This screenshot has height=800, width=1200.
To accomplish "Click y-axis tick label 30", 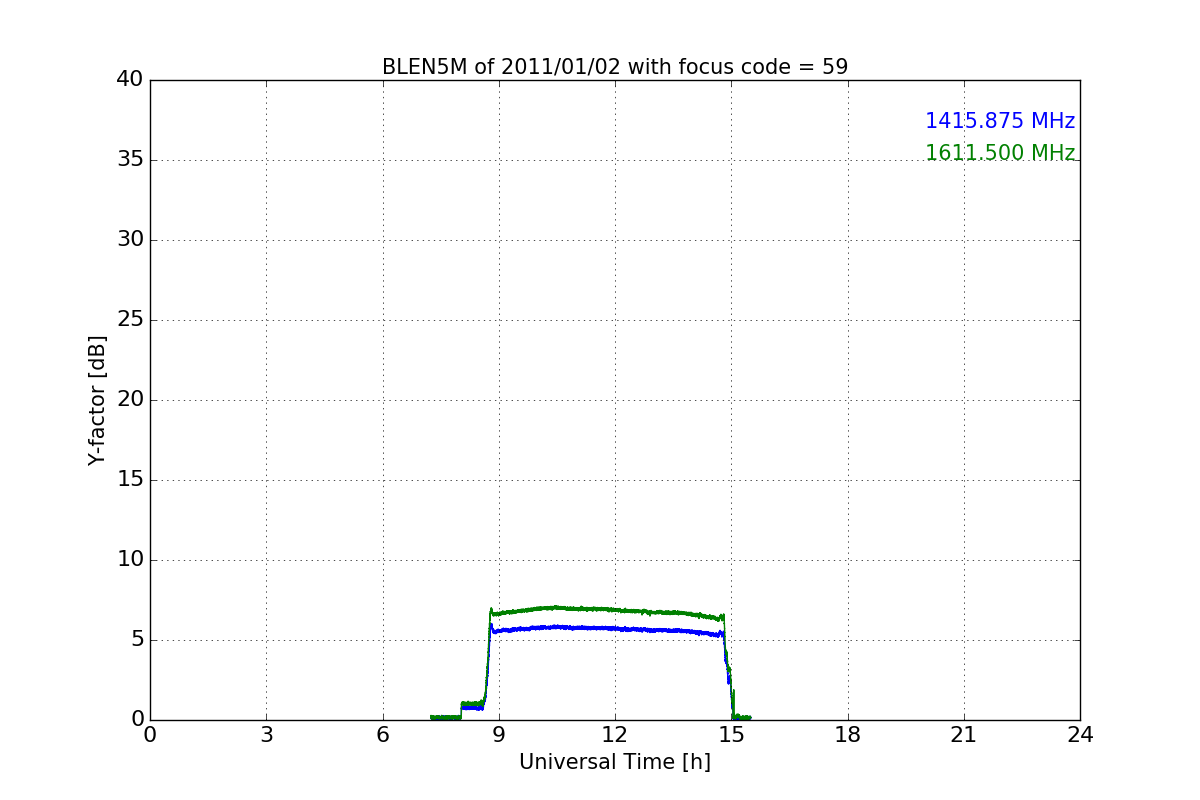I will [130, 240].
